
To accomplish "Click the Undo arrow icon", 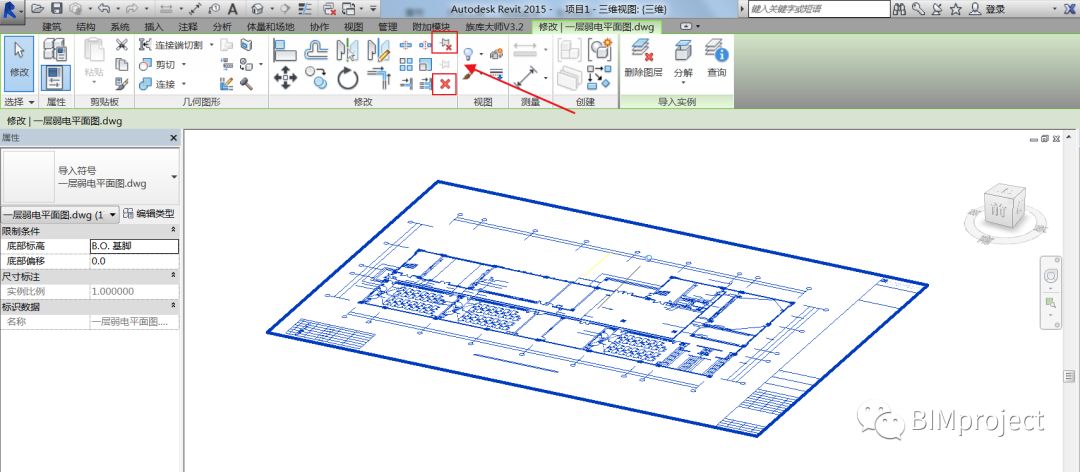I will point(104,9).
